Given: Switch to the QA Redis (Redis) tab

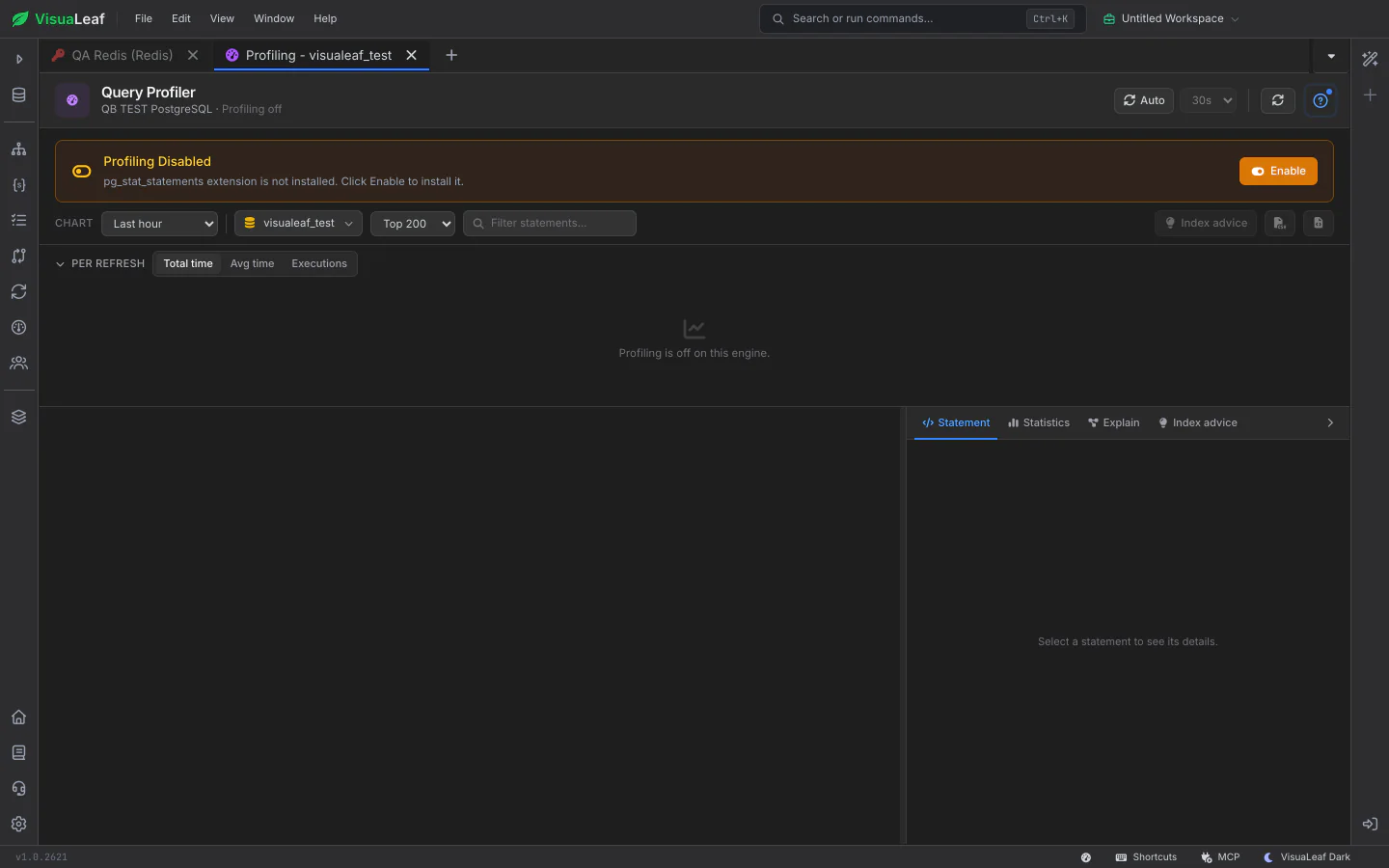Looking at the screenshot, I should click(123, 56).
